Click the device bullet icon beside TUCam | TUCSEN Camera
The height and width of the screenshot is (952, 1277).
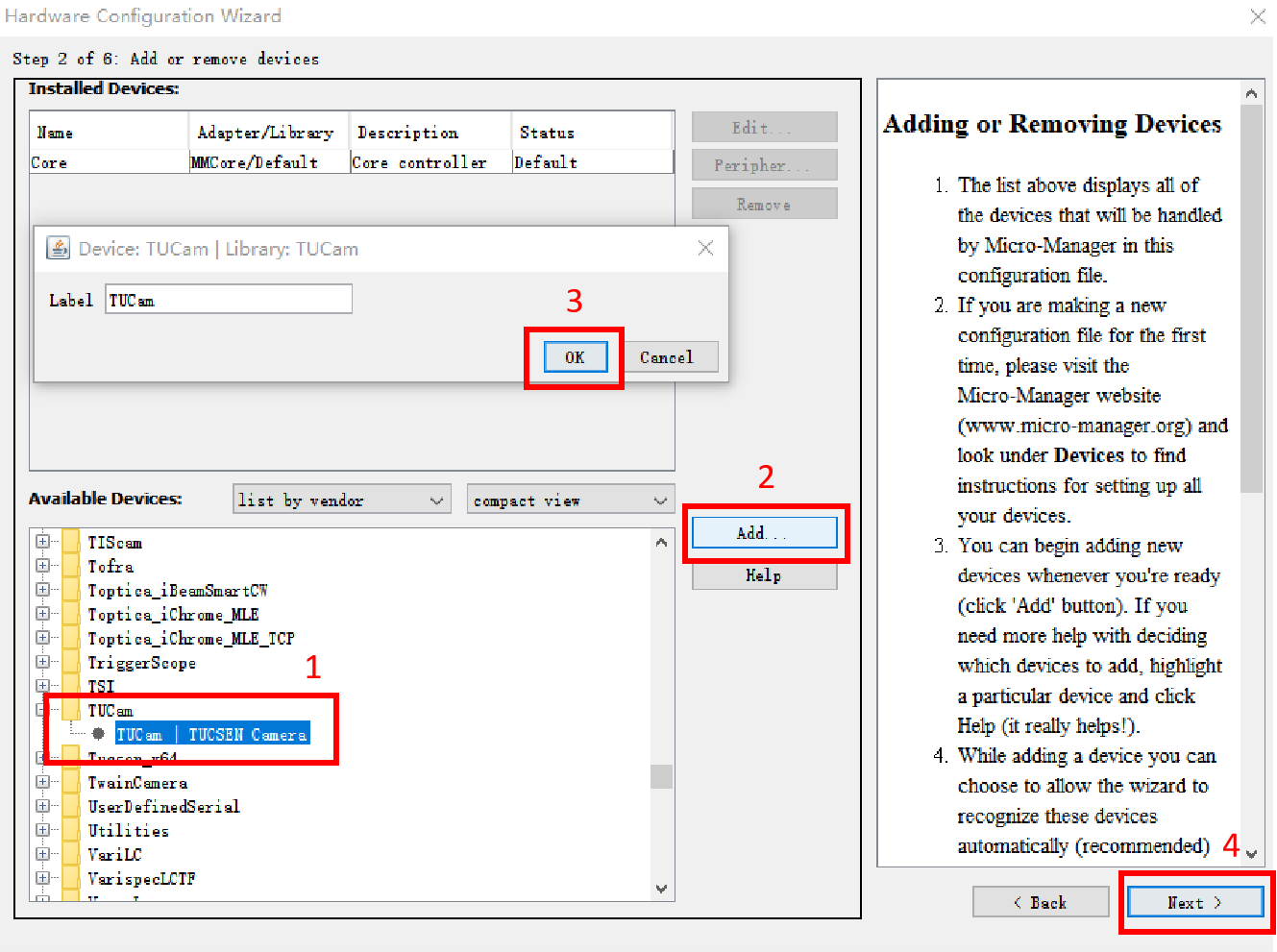point(98,734)
